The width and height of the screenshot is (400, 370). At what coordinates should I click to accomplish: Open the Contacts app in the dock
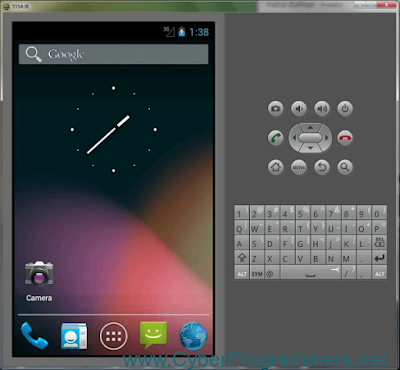(74, 336)
